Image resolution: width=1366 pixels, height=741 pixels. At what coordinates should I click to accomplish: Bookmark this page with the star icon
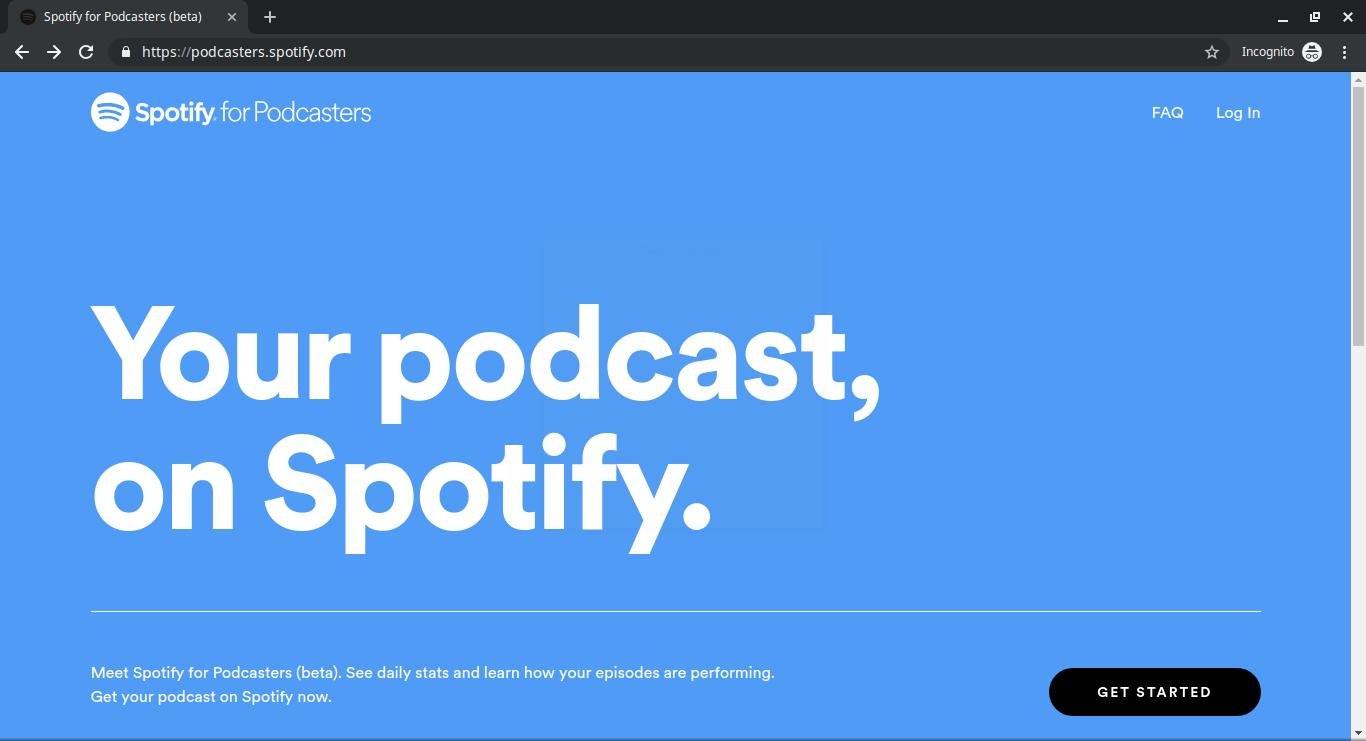[1212, 52]
